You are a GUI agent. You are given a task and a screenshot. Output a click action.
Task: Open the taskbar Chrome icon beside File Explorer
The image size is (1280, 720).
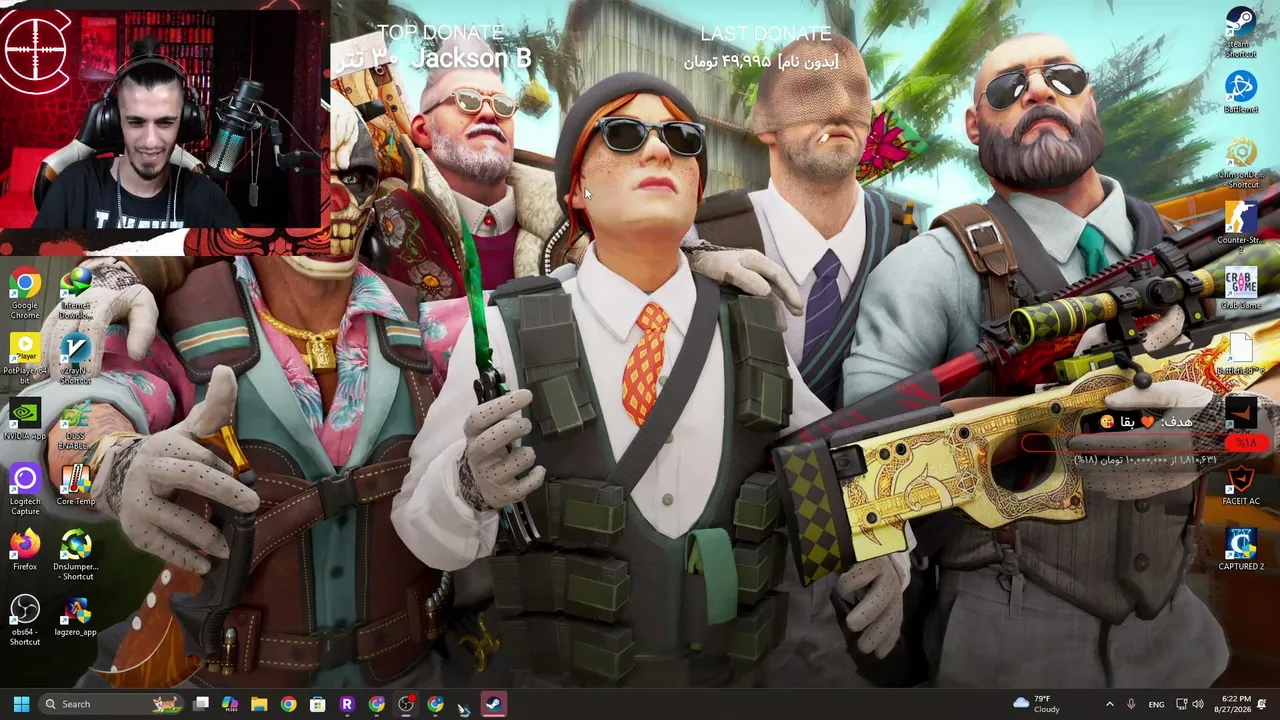[288, 704]
